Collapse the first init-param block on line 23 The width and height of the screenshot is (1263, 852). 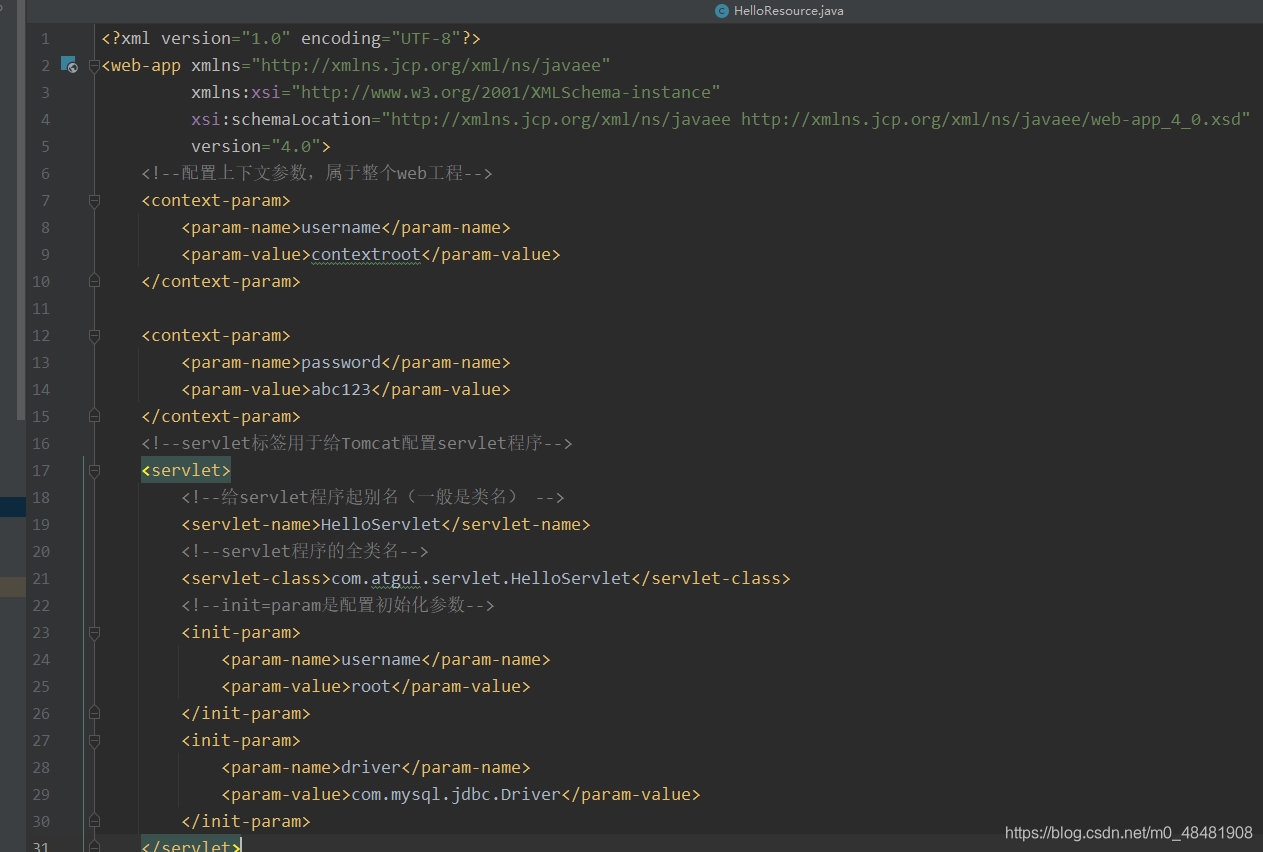[94, 633]
